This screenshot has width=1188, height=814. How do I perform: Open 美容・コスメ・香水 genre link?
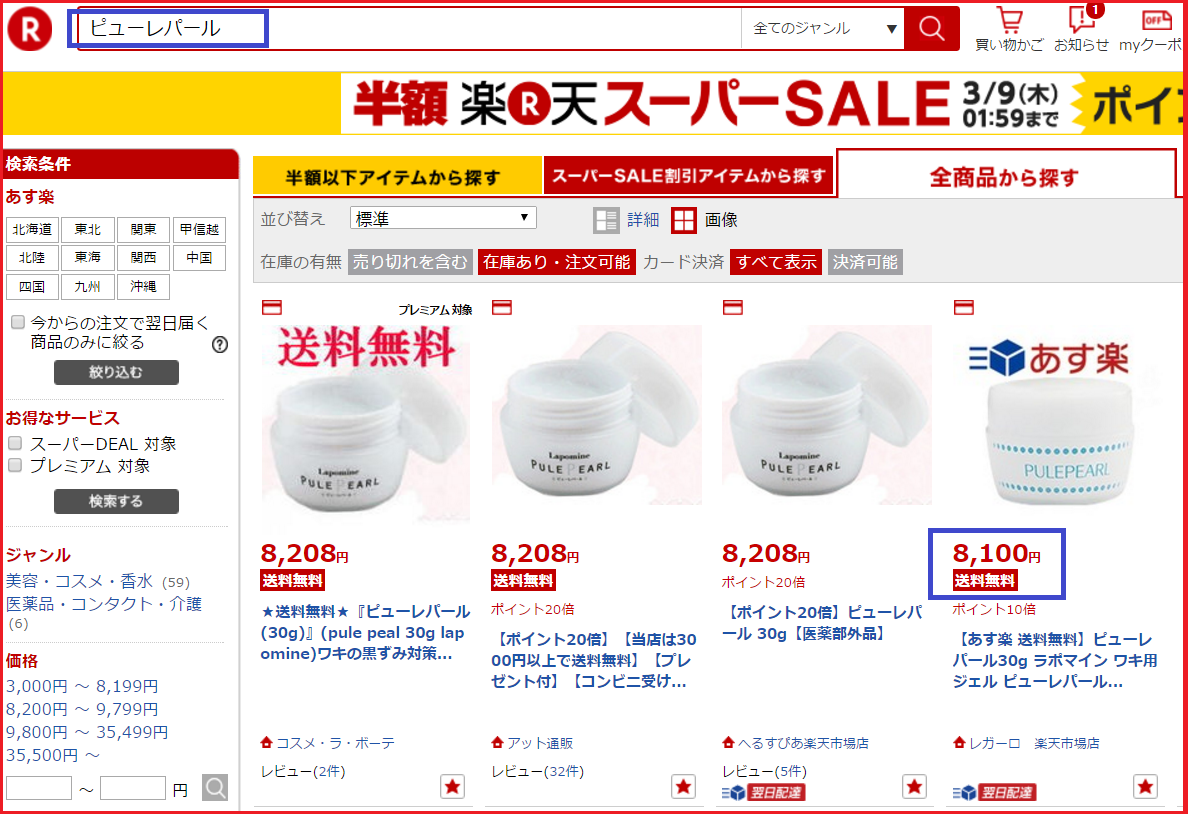pos(79,581)
